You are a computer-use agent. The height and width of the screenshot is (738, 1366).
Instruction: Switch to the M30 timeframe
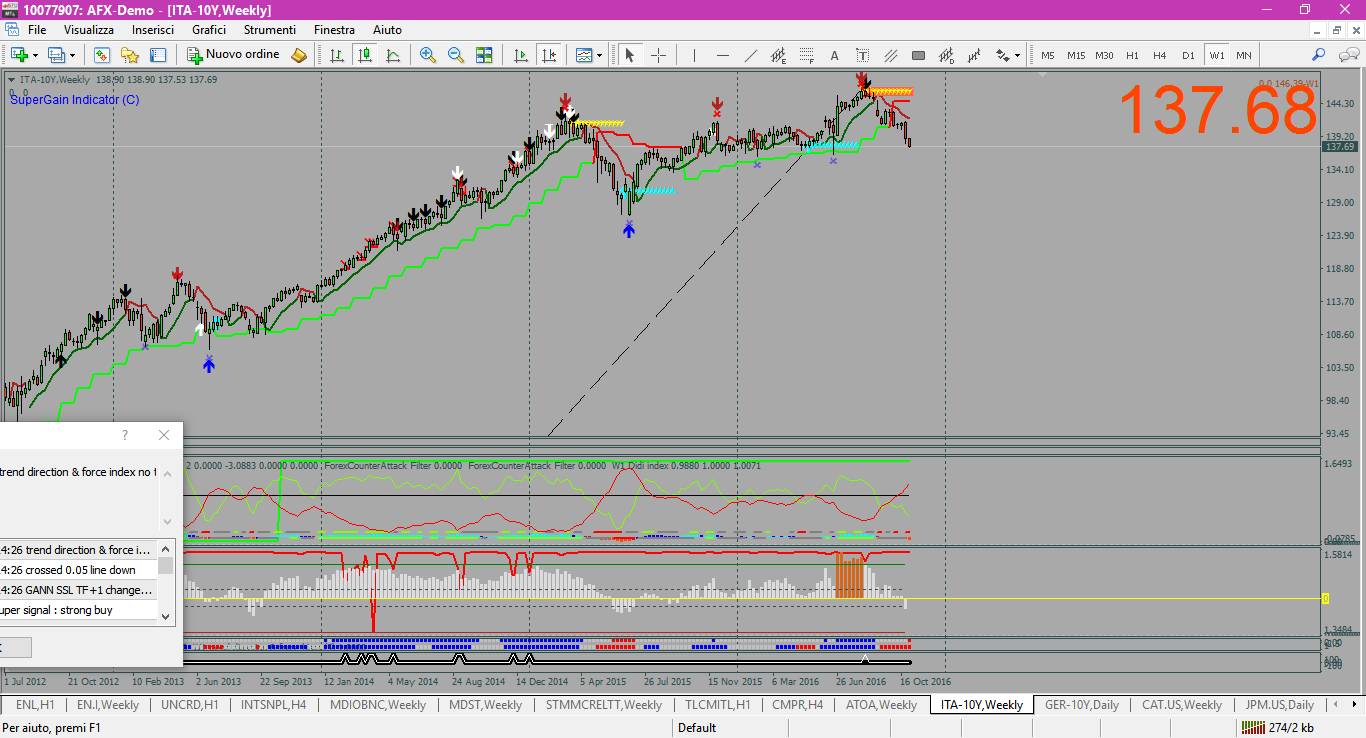pos(1104,55)
